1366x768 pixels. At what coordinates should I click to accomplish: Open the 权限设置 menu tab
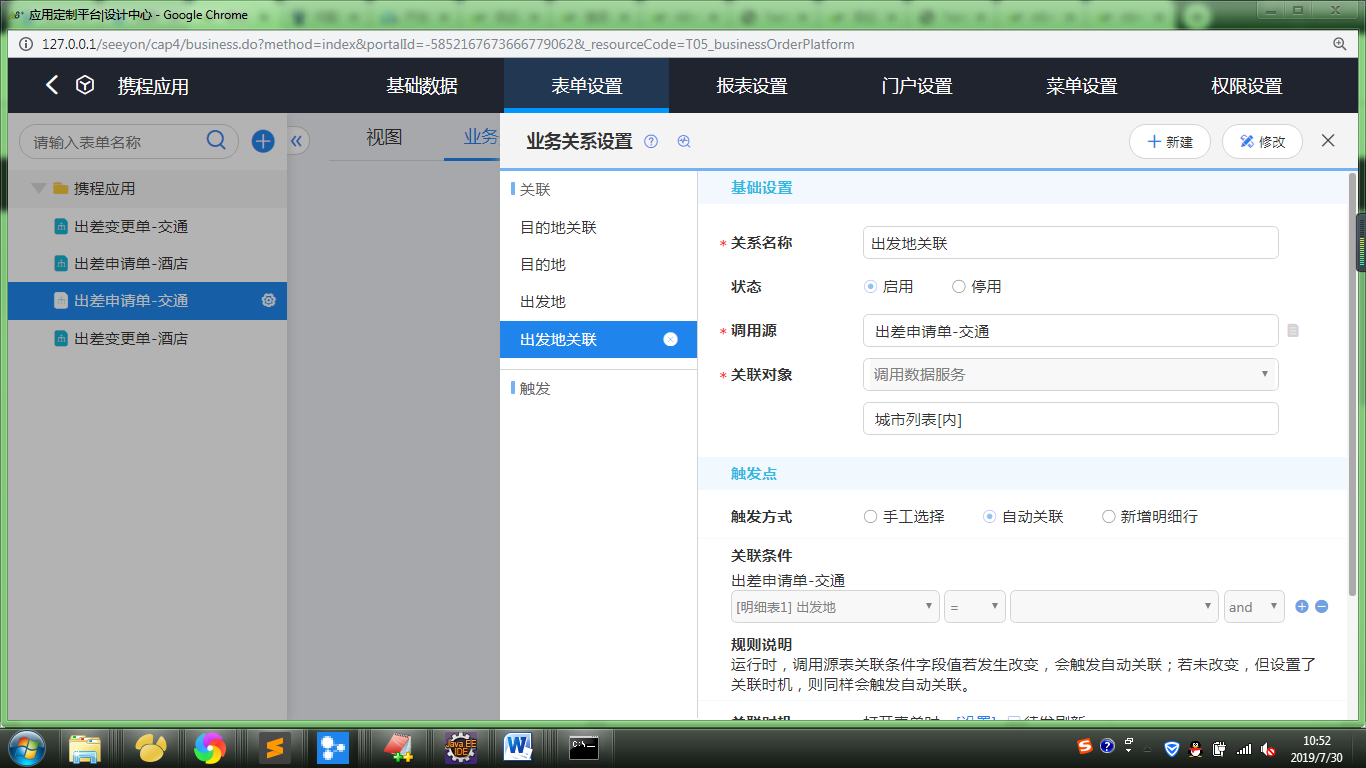click(1246, 86)
